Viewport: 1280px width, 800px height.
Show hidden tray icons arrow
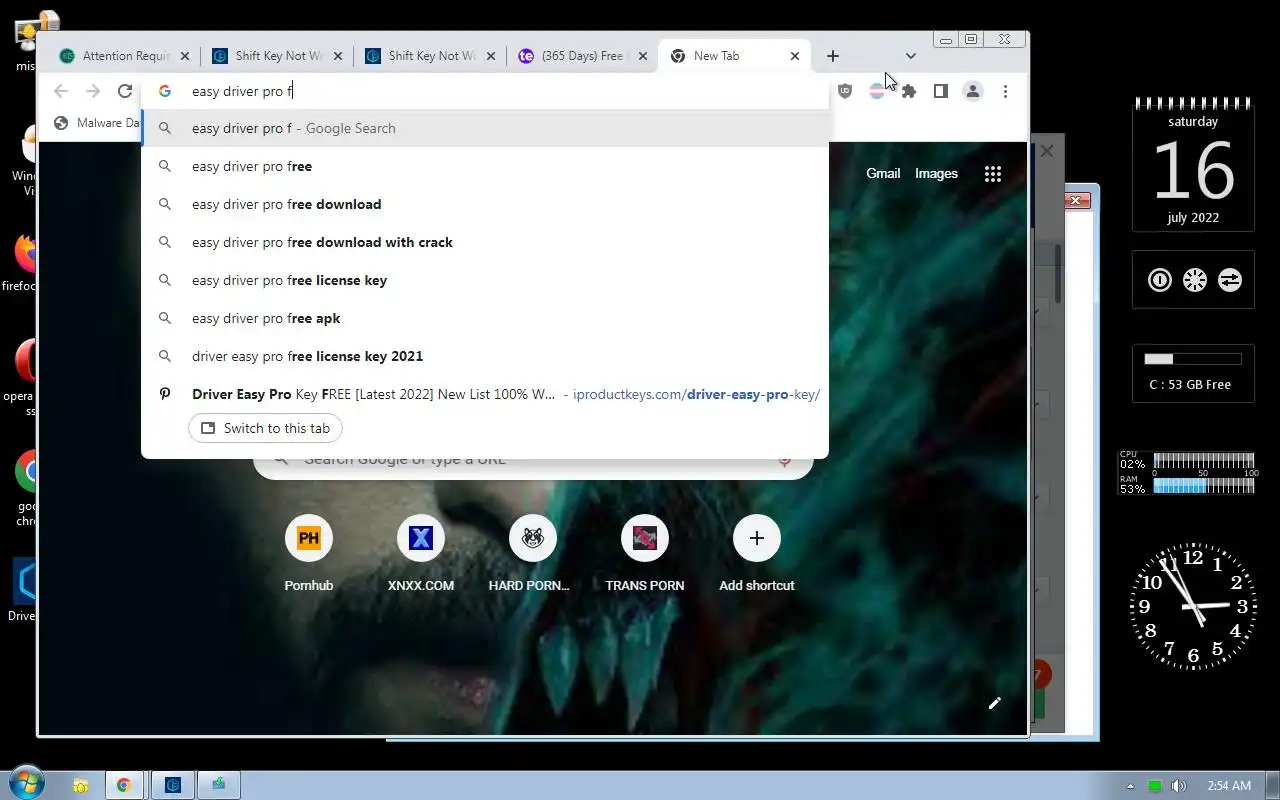(x=1131, y=786)
